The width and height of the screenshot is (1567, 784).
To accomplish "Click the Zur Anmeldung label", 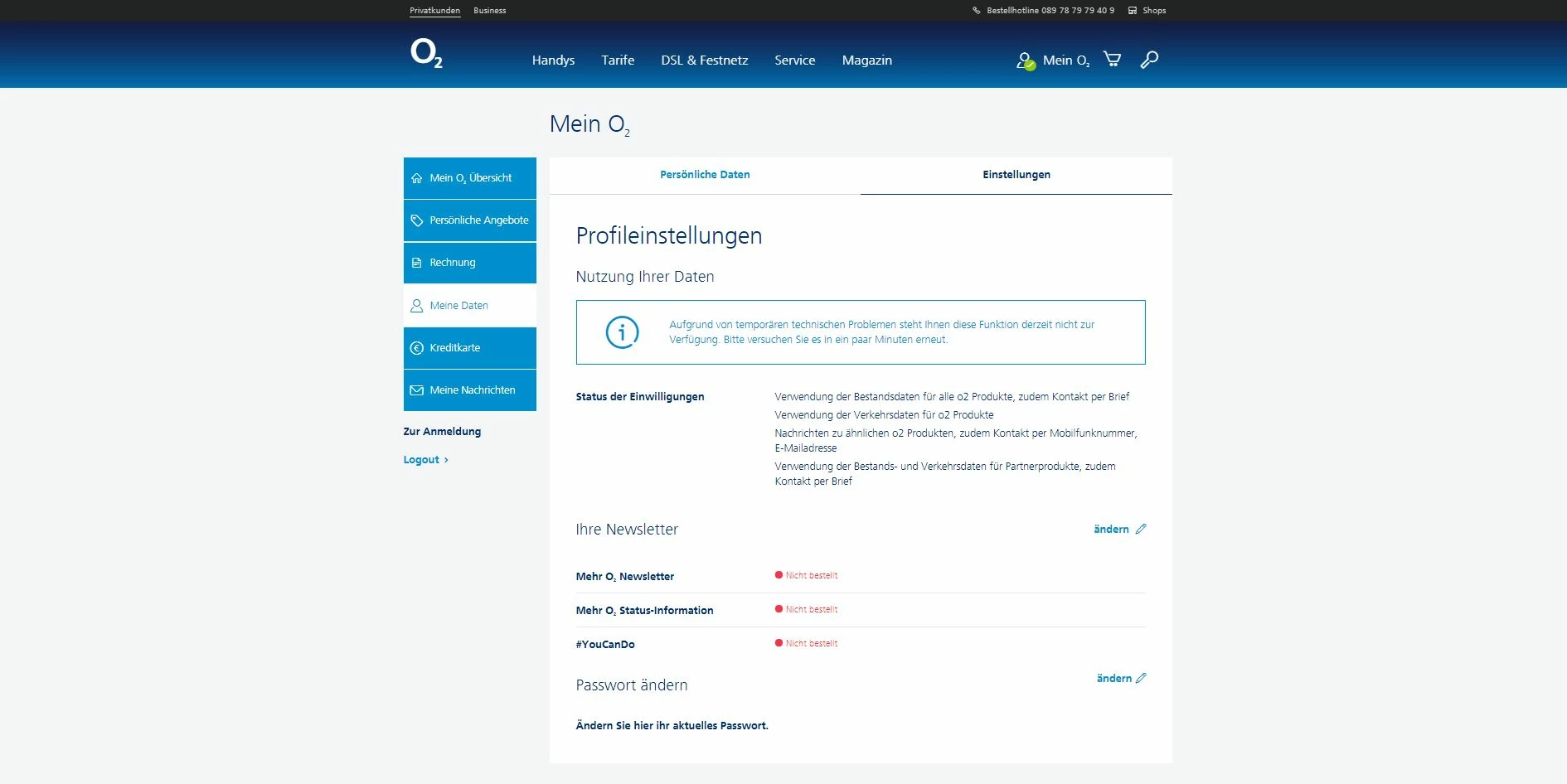I will [x=442, y=432].
